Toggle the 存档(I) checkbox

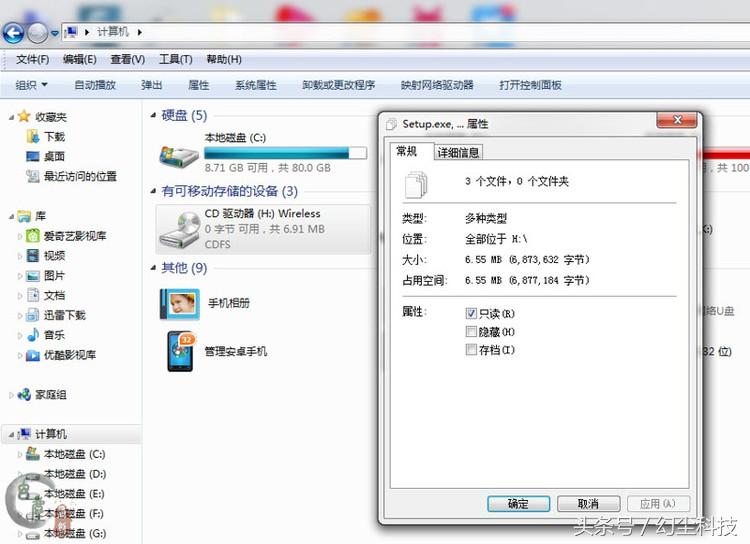pyautogui.click(x=471, y=349)
